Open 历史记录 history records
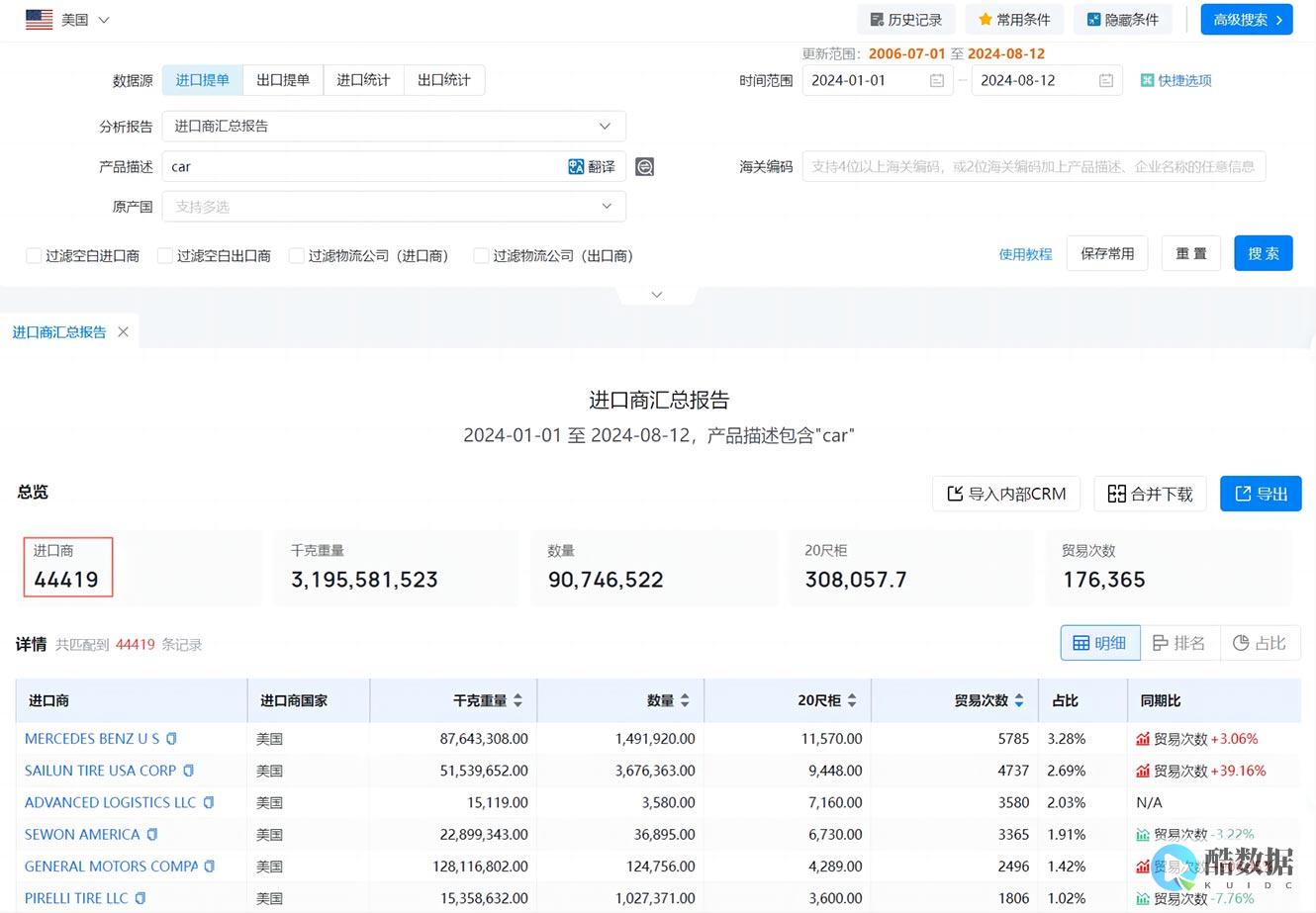 (905, 20)
